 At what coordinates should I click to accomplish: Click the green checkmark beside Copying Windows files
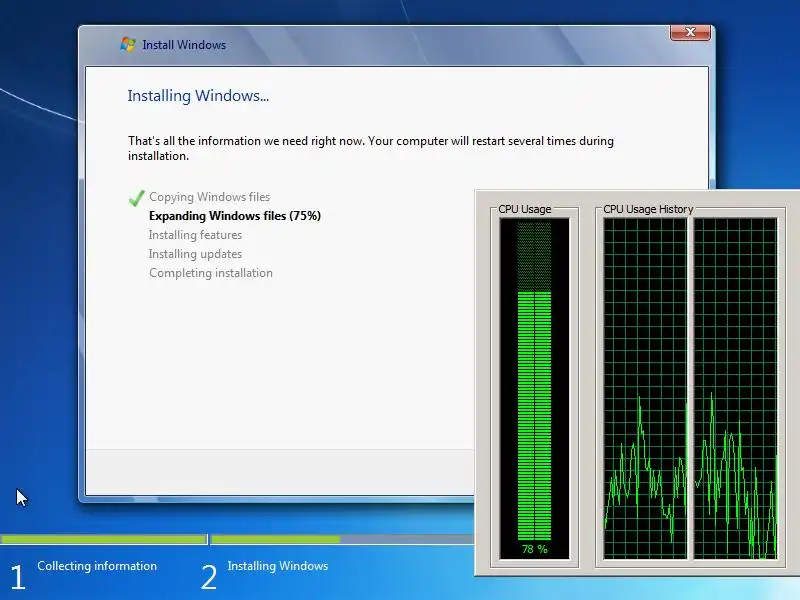coord(136,197)
